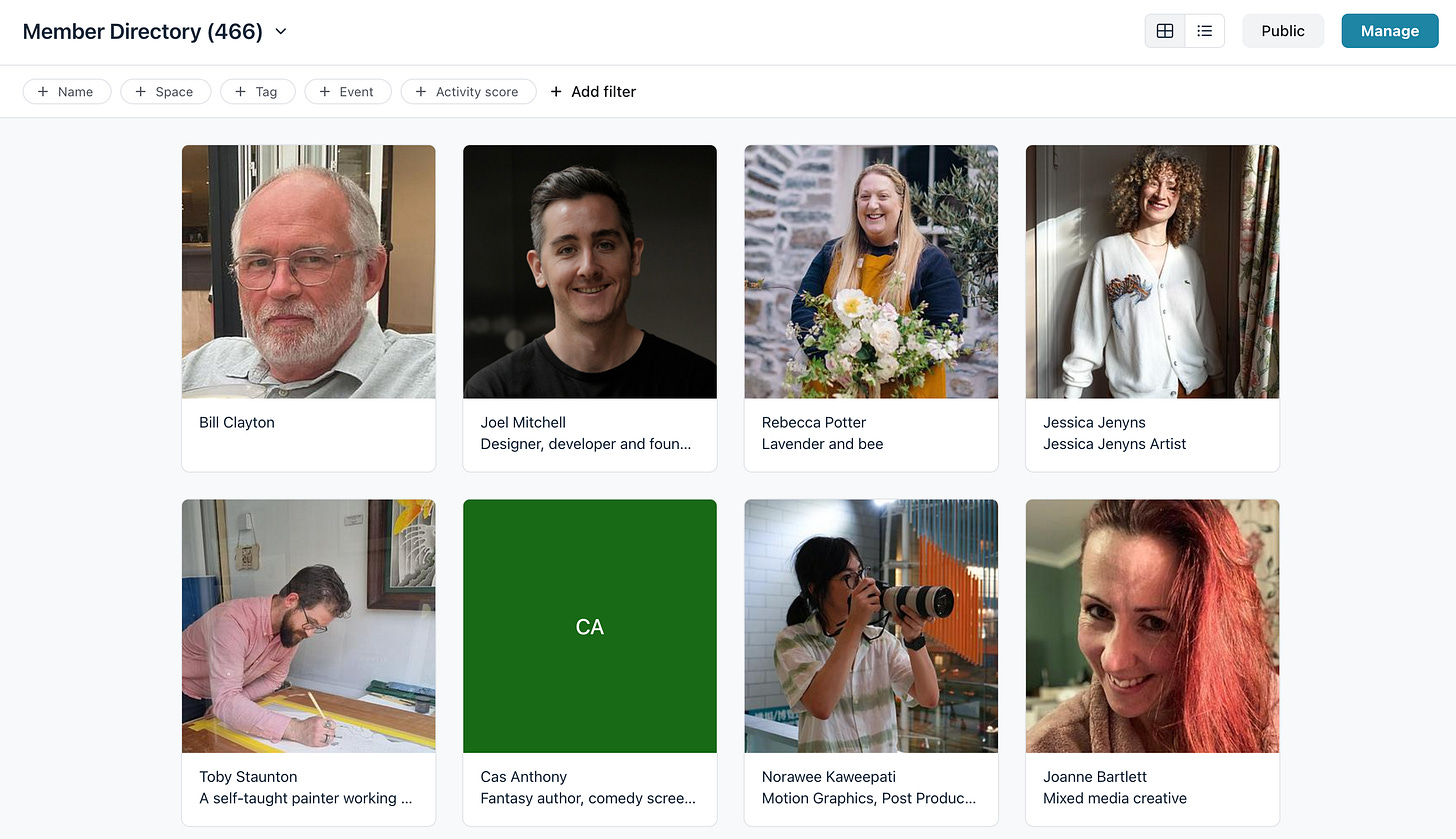
Task: Open Bill Clayton's profile photo
Action: point(309,272)
